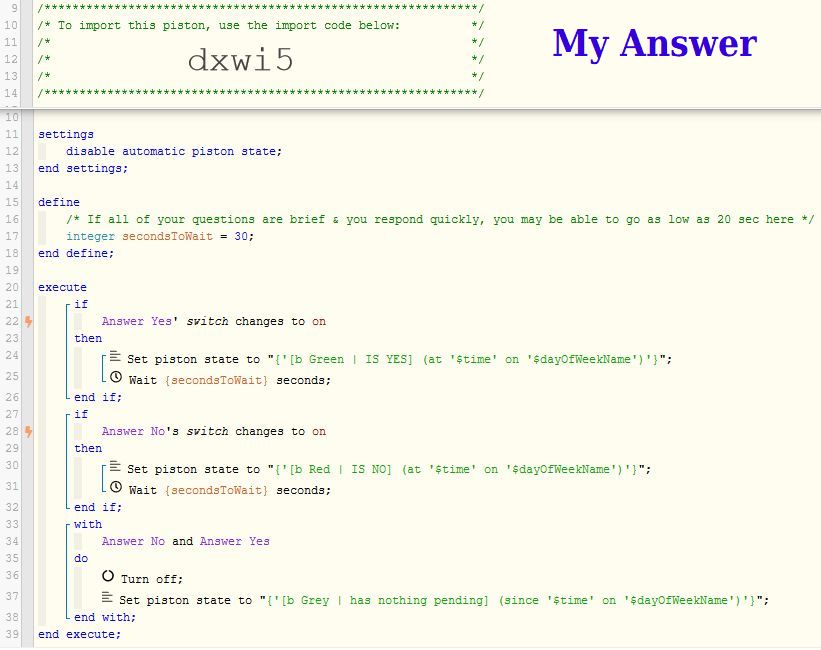This screenshot has height=650, width=821.
Task: Click the 'settings' keyword on line 11
Action: click(66, 135)
